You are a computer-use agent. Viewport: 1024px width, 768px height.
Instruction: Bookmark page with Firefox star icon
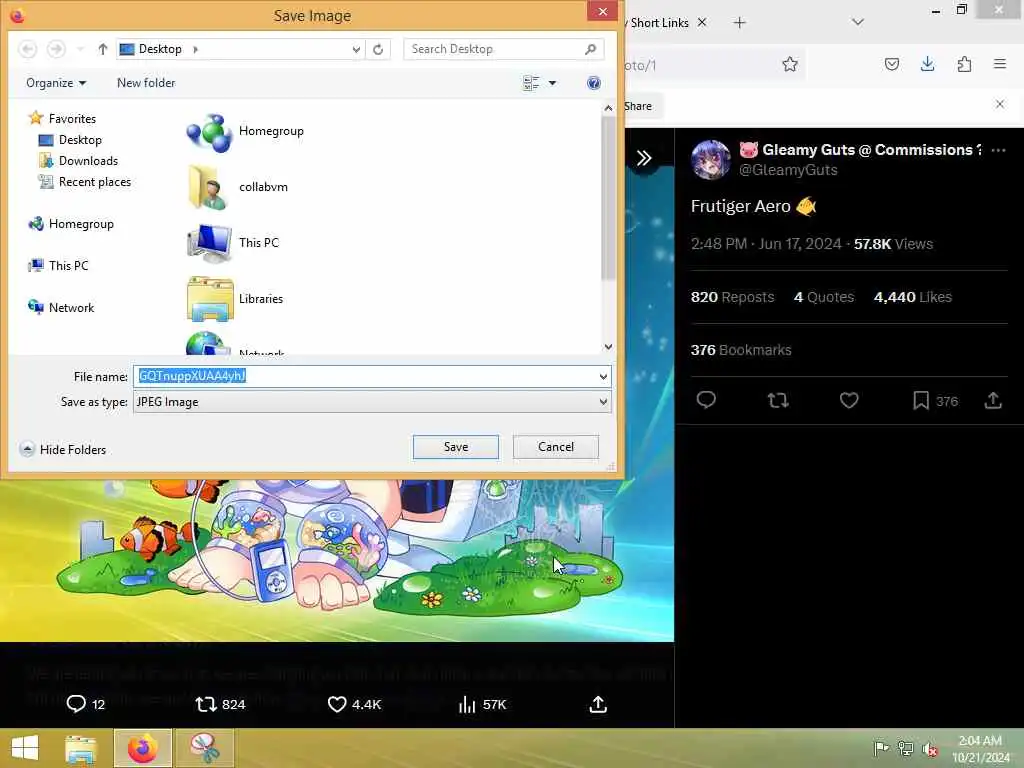[790, 64]
